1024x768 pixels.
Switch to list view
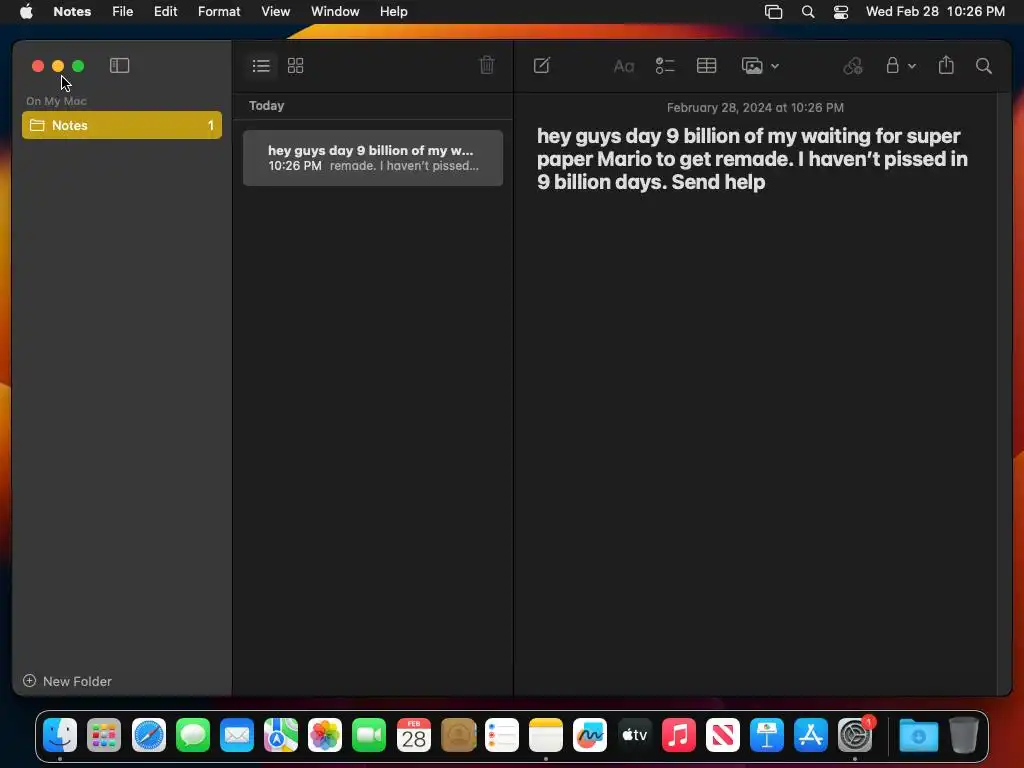pos(261,65)
